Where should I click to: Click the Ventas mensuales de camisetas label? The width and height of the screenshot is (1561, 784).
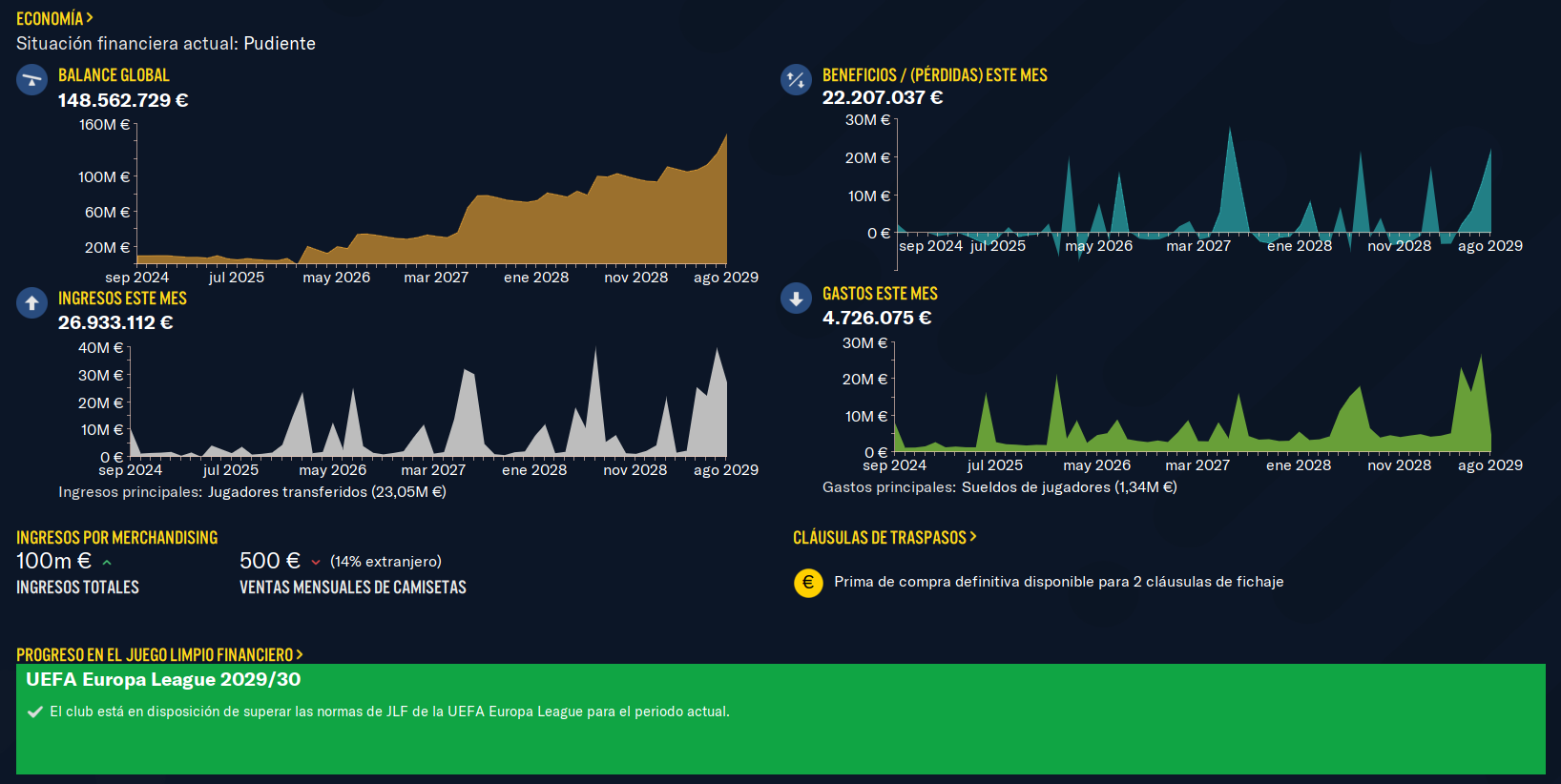tap(353, 588)
